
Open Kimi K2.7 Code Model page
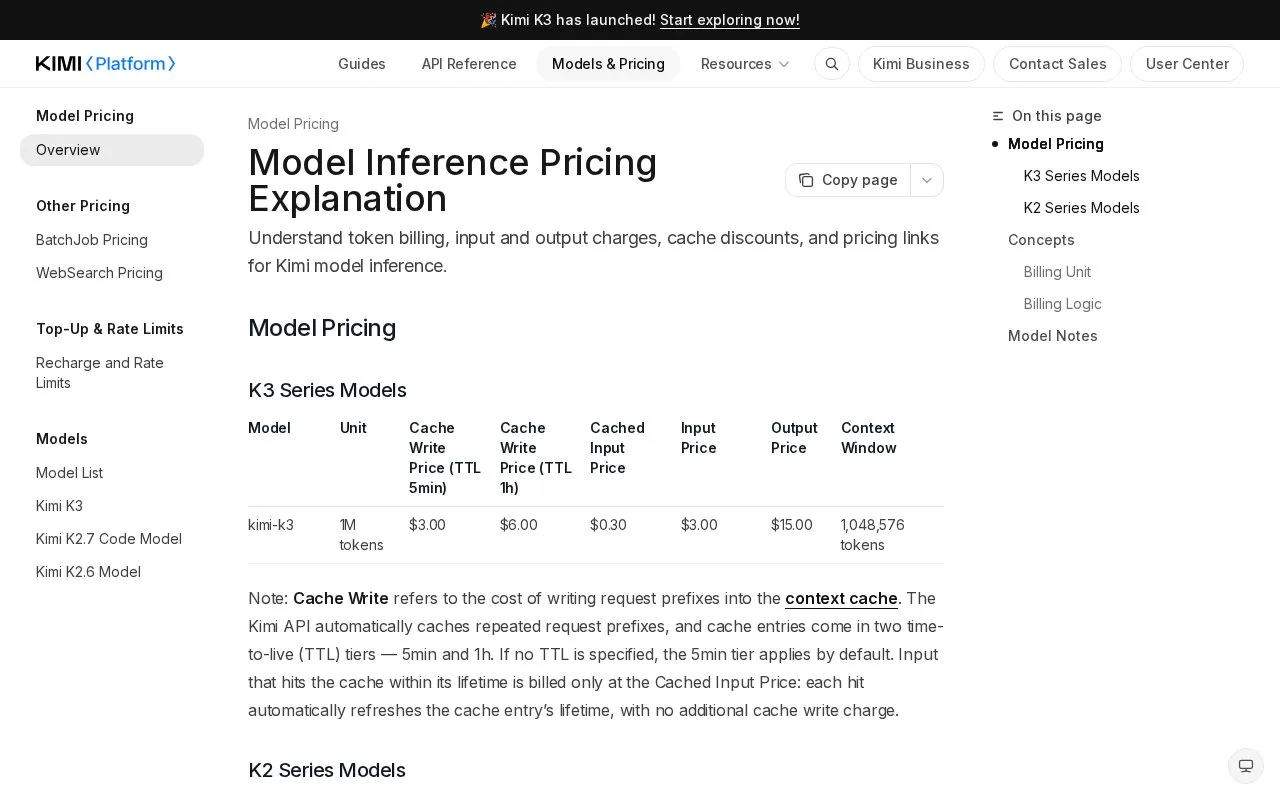tap(109, 539)
